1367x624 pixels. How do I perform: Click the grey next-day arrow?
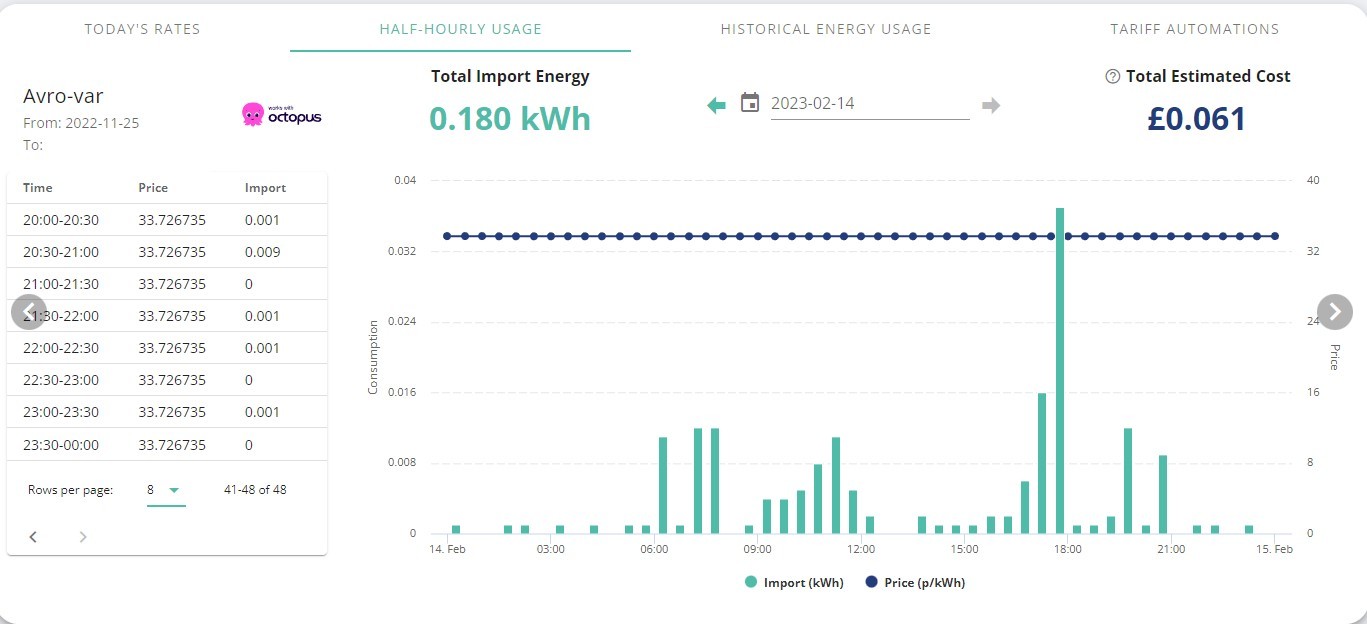[x=991, y=105]
